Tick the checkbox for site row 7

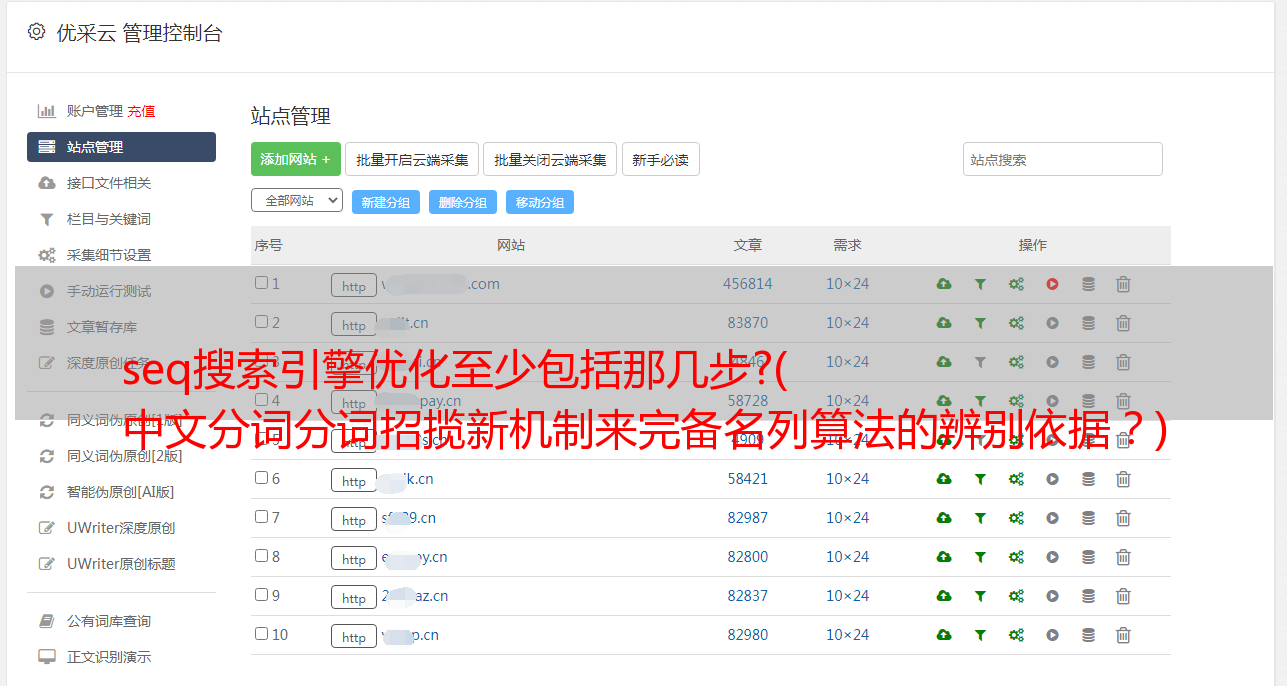pyautogui.click(x=261, y=517)
